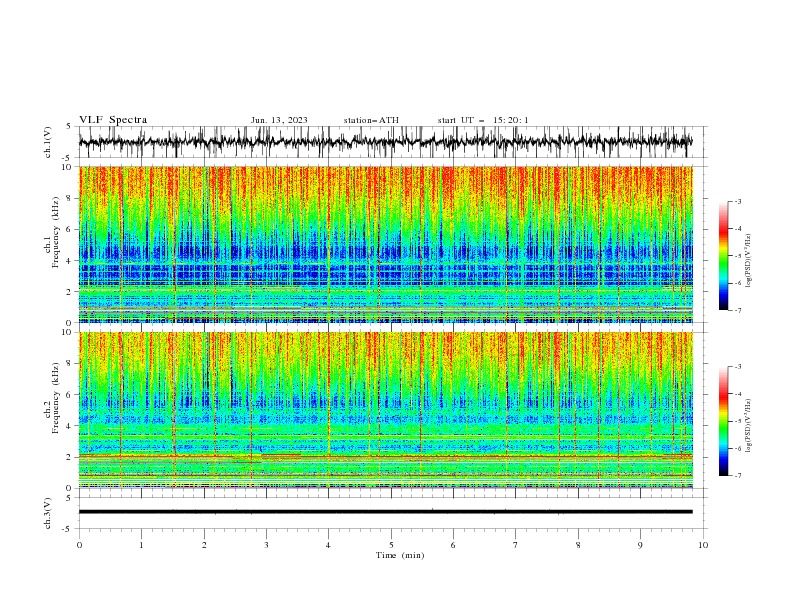
Task: Click the "-3" label on ch.1 colorbar
Action: tap(738, 201)
